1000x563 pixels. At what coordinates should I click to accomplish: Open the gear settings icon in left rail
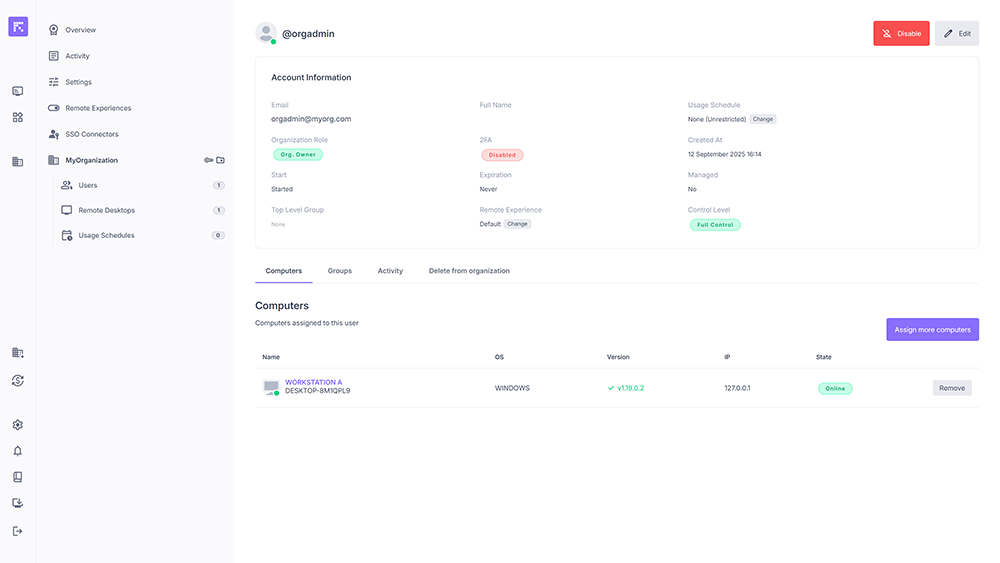(x=17, y=425)
